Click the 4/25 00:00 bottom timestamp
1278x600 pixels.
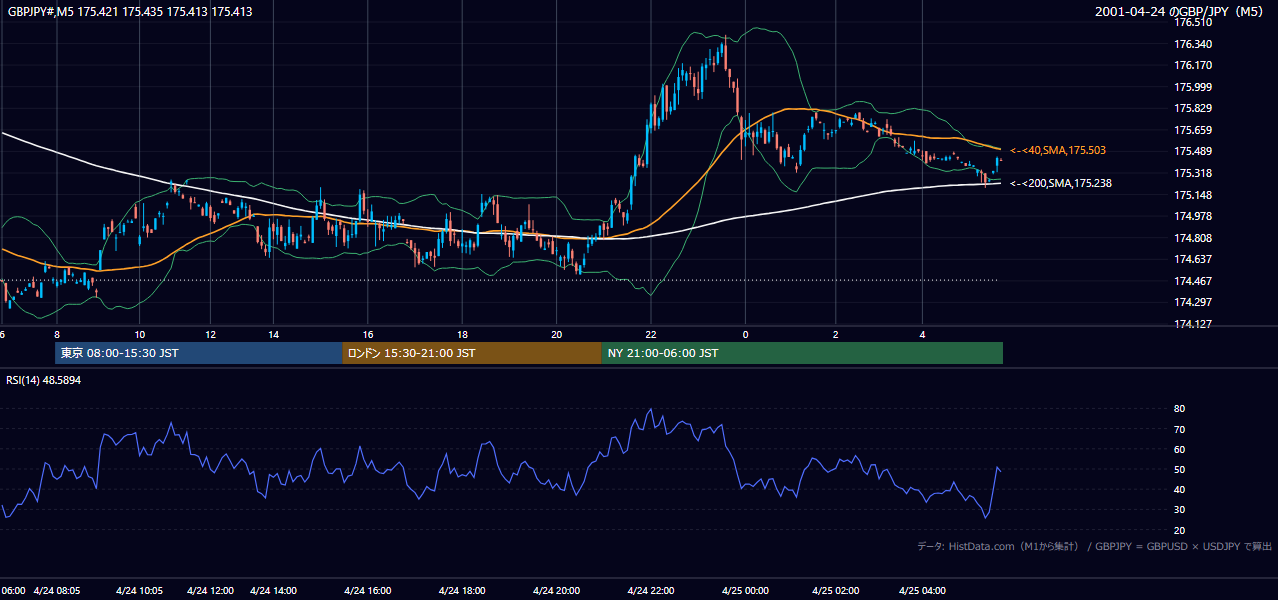pos(745,590)
